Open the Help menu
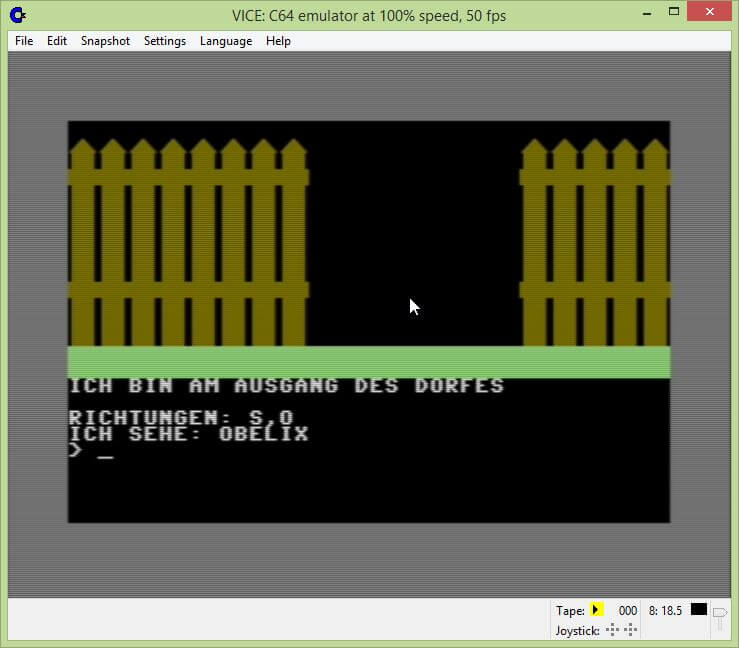The height and width of the screenshot is (648, 739). pyautogui.click(x=278, y=41)
